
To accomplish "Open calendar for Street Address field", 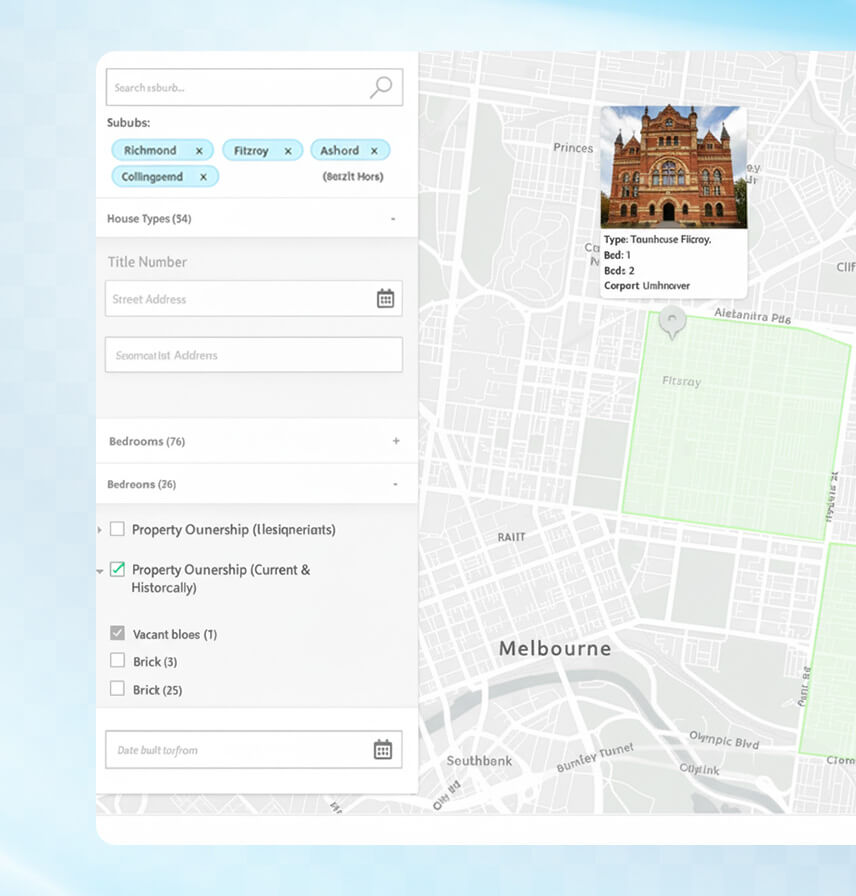I will pyautogui.click(x=385, y=299).
